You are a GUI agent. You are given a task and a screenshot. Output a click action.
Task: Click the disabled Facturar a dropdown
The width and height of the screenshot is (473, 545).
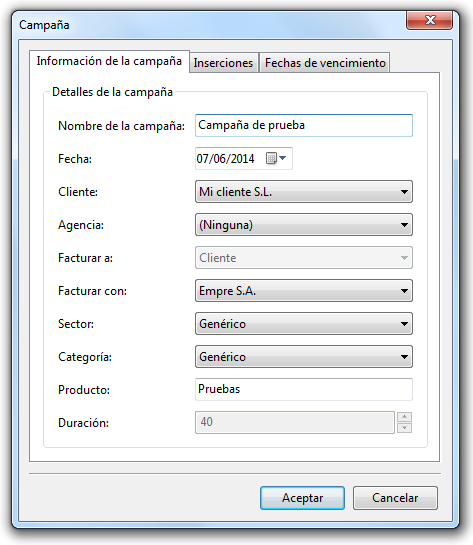pos(304,258)
